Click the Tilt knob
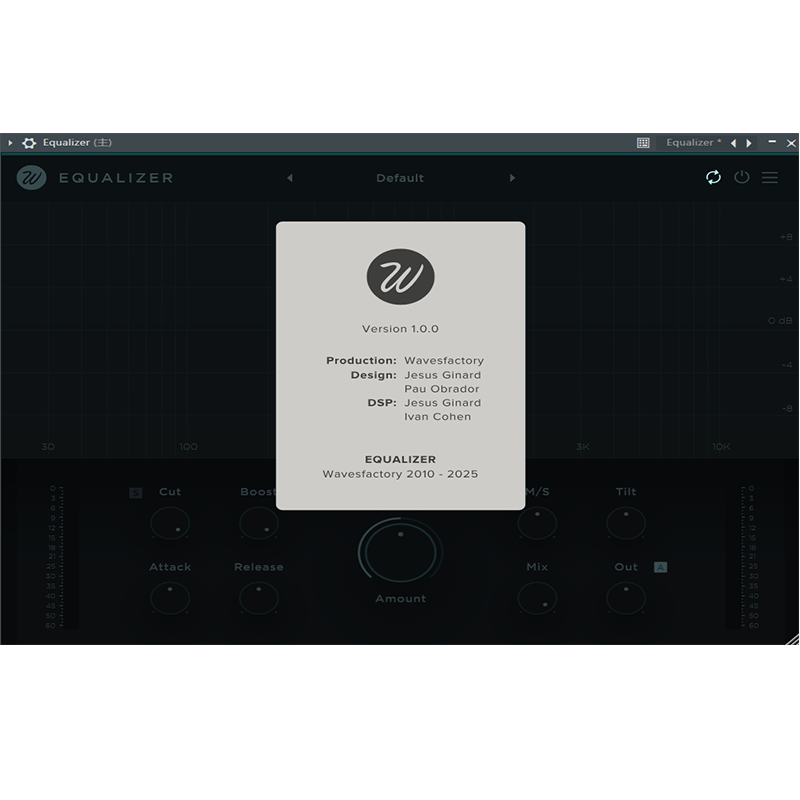The image size is (800, 800). click(x=626, y=523)
